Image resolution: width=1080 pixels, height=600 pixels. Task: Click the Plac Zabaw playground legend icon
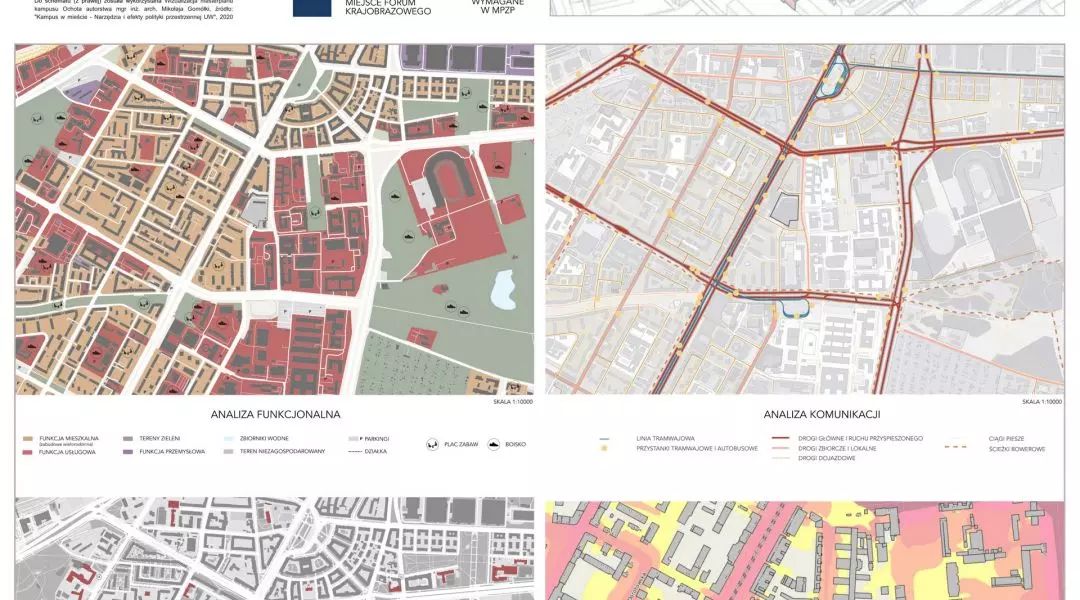pos(433,444)
